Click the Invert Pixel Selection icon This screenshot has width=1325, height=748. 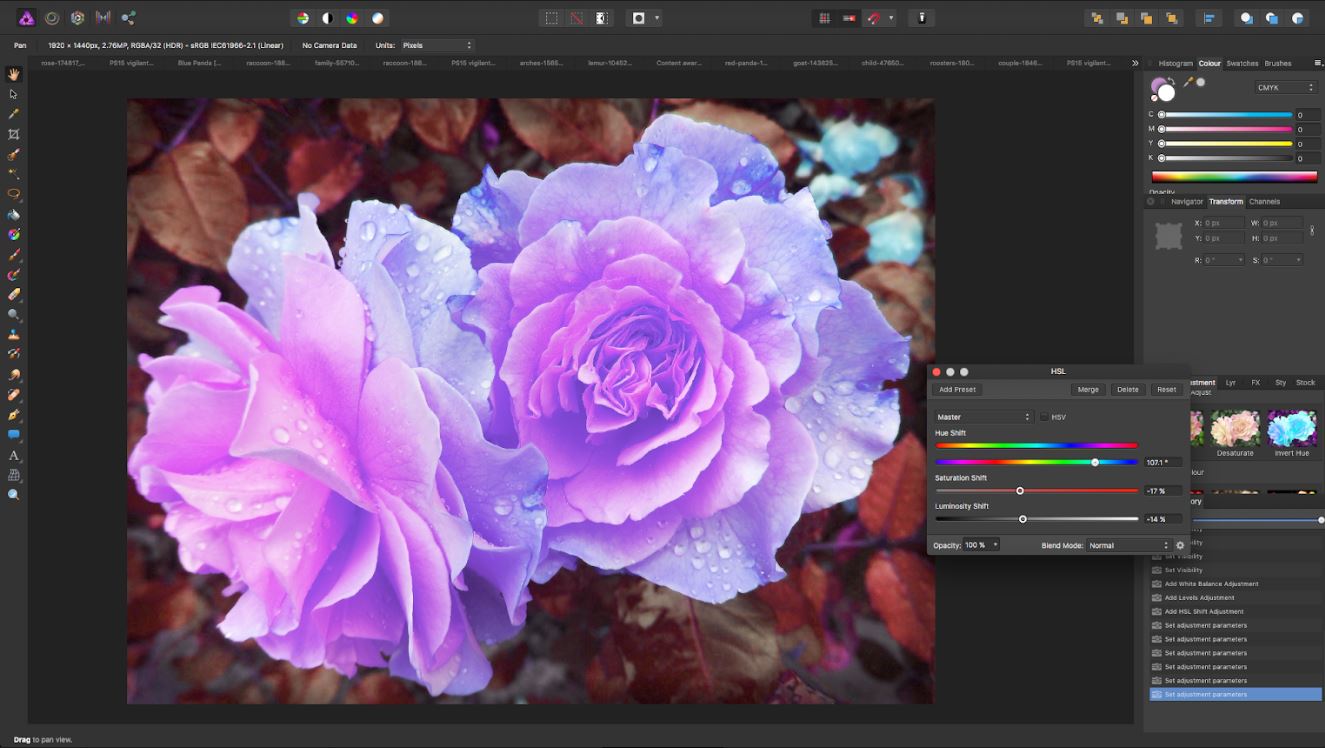coord(601,18)
